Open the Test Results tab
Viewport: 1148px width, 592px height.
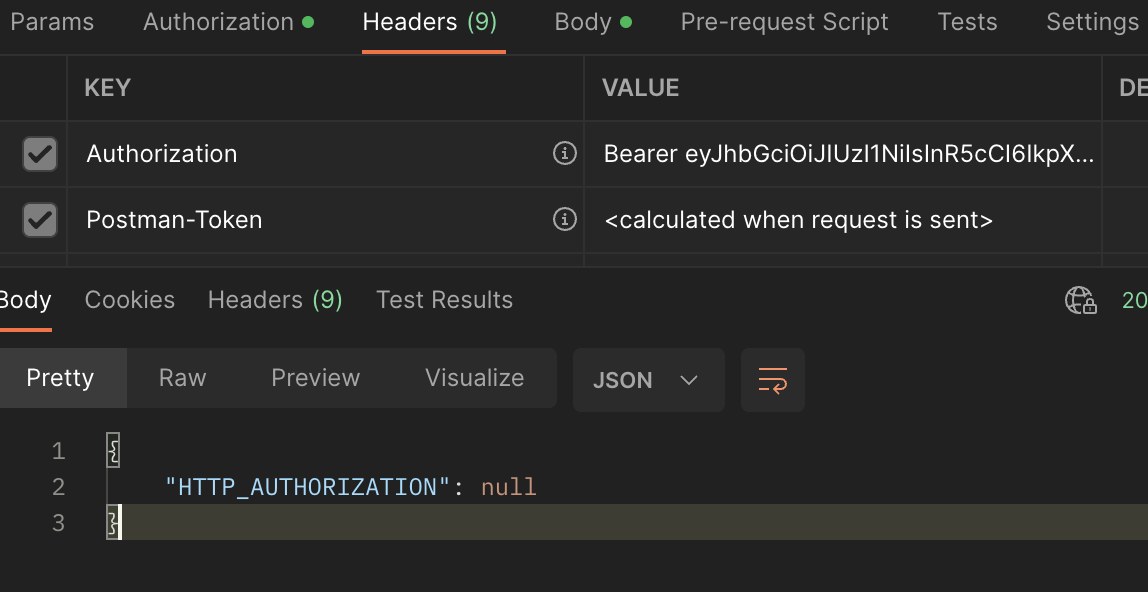click(x=444, y=300)
